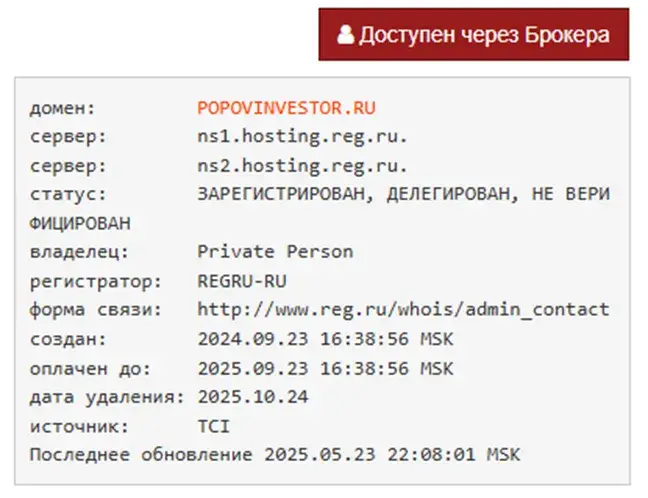Screen dimensions: 648x498
Task: Select the ns1.hosting.reg.ru. server entry
Action: 303,136
